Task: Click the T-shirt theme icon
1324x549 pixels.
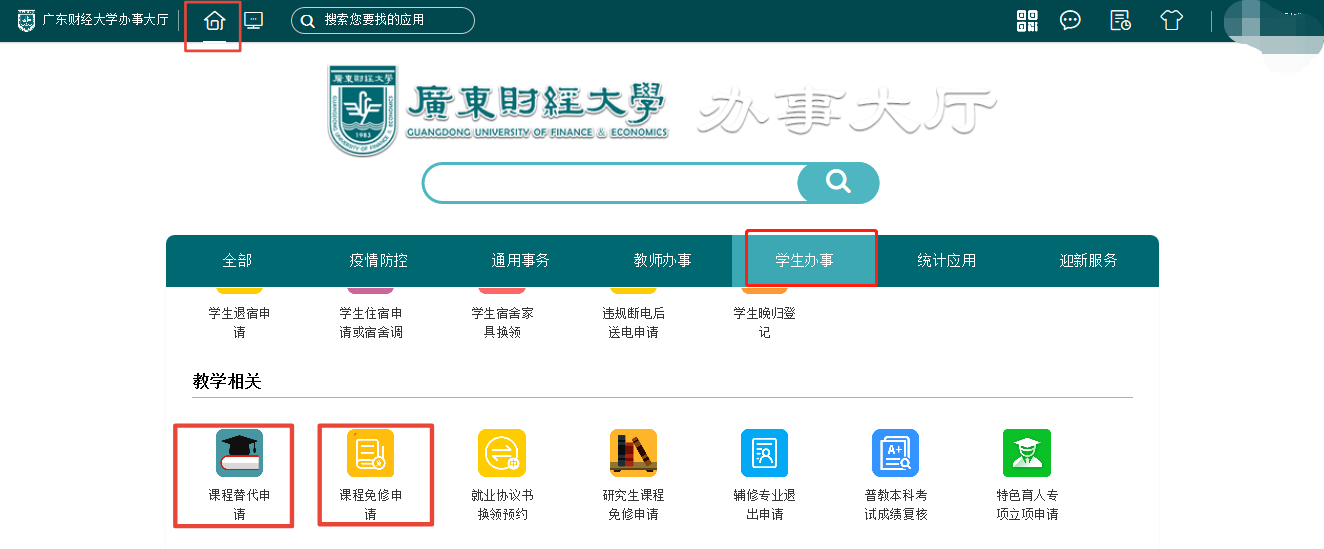Action: tap(1171, 21)
